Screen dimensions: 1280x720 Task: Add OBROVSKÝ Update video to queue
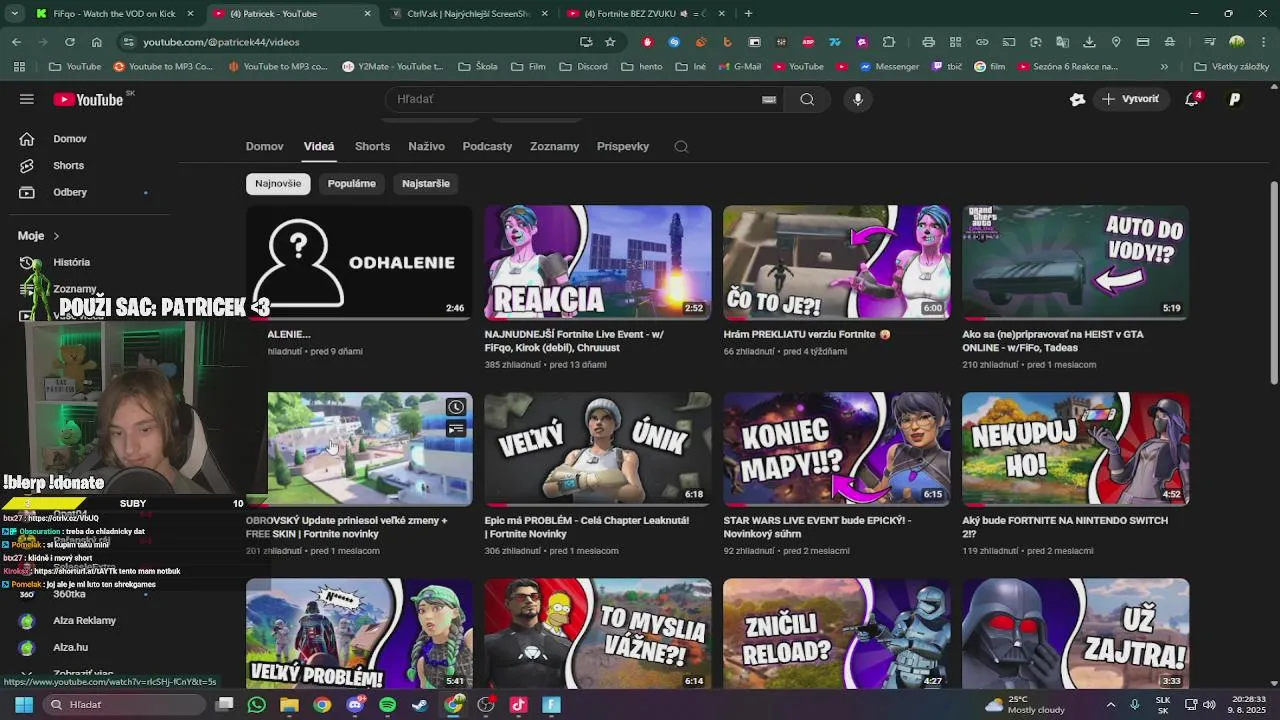click(456, 429)
